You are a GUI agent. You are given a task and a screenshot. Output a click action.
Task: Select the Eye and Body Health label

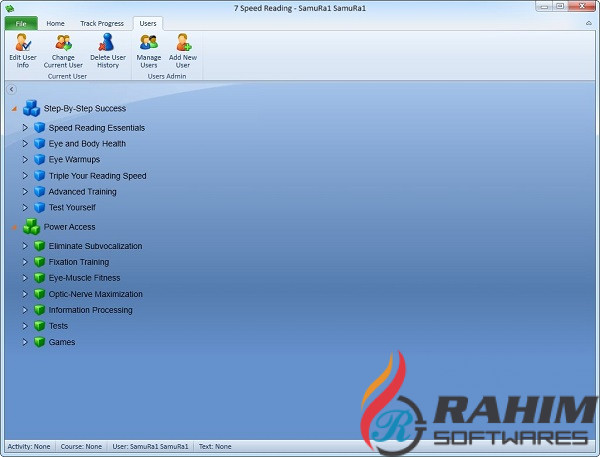[x=87, y=144]
